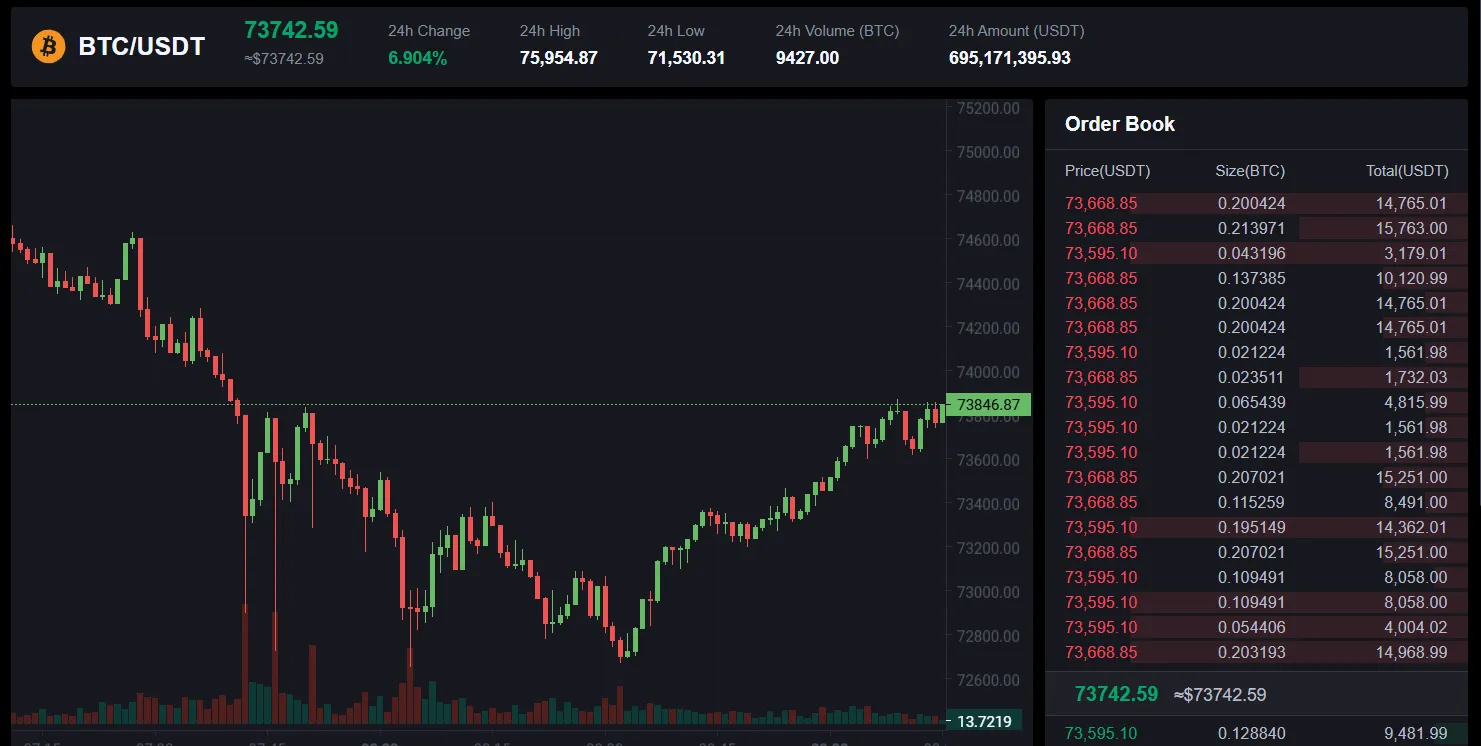Select ask order with size 0.203193
This screenshot has width=1481, height=746.
pos(1256,652)
